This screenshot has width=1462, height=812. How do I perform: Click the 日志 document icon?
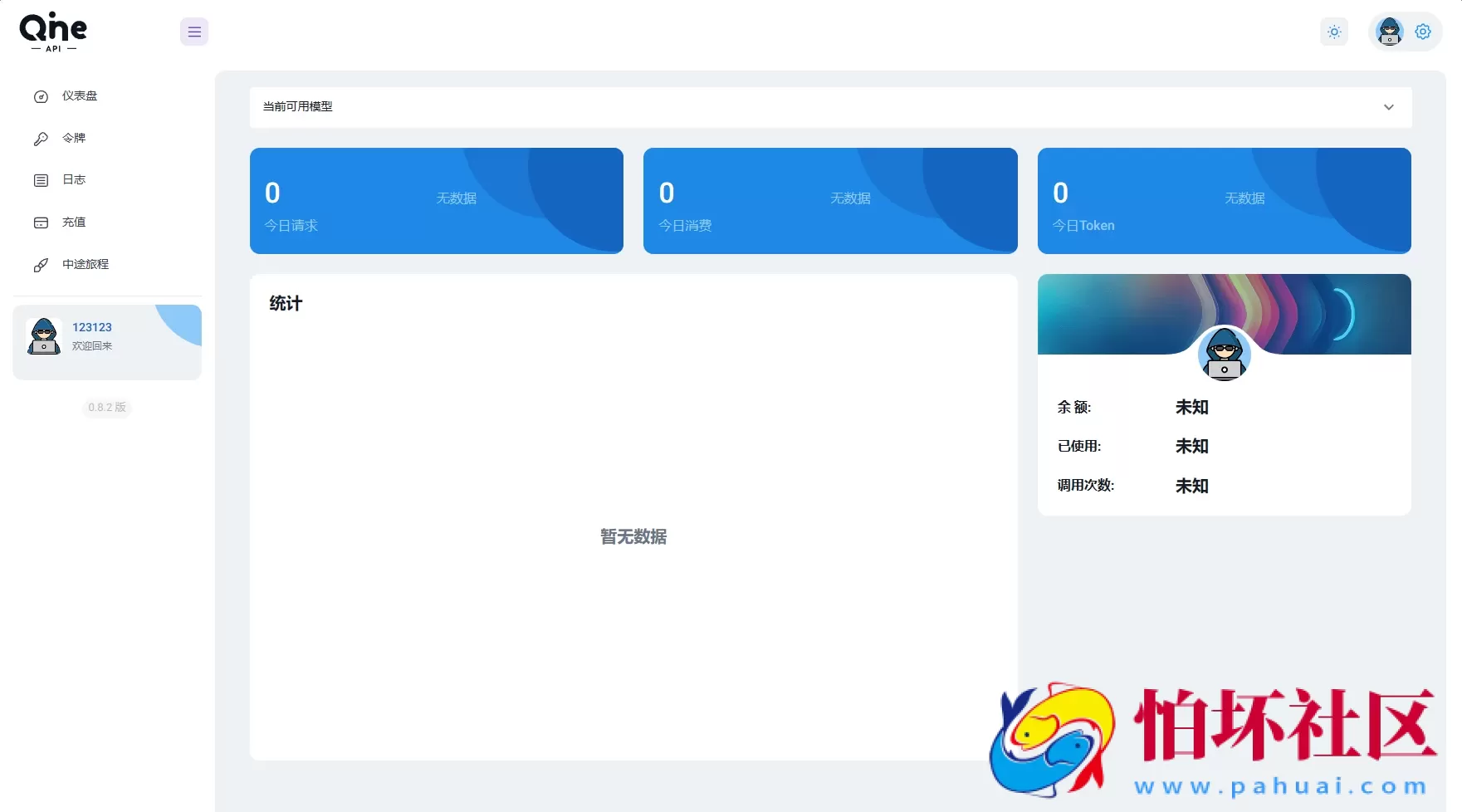42,179
